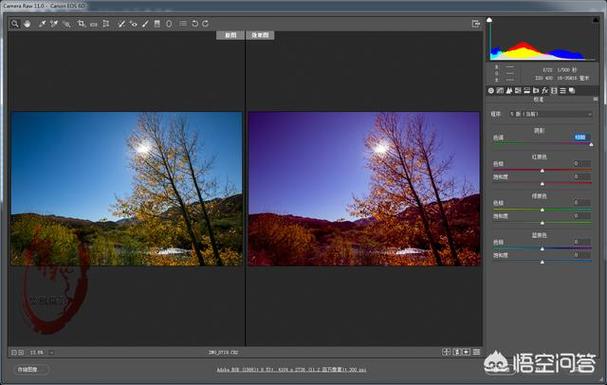Adjust the red primary saturation slider
Screen dimensions: 607x385
(x=542, y=183)
